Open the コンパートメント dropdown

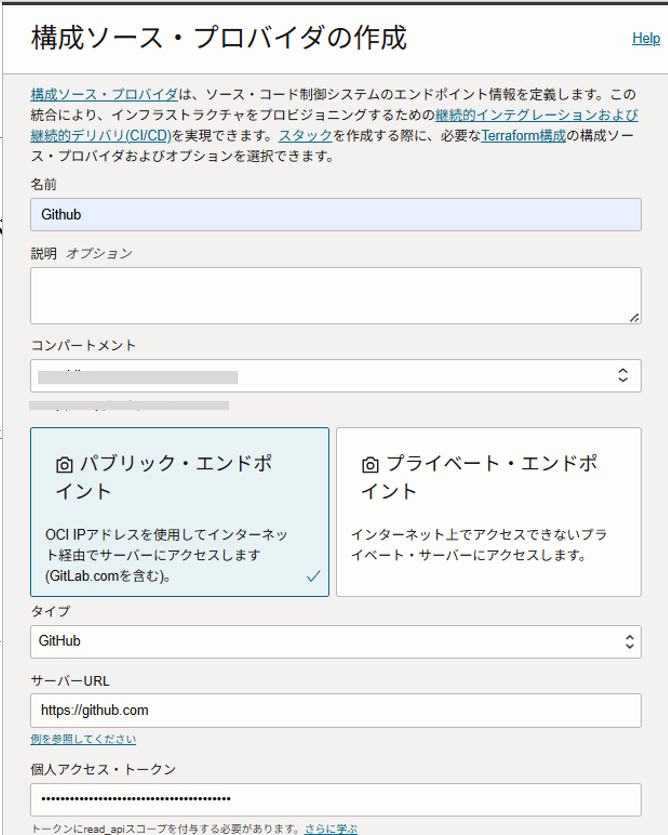336,375
